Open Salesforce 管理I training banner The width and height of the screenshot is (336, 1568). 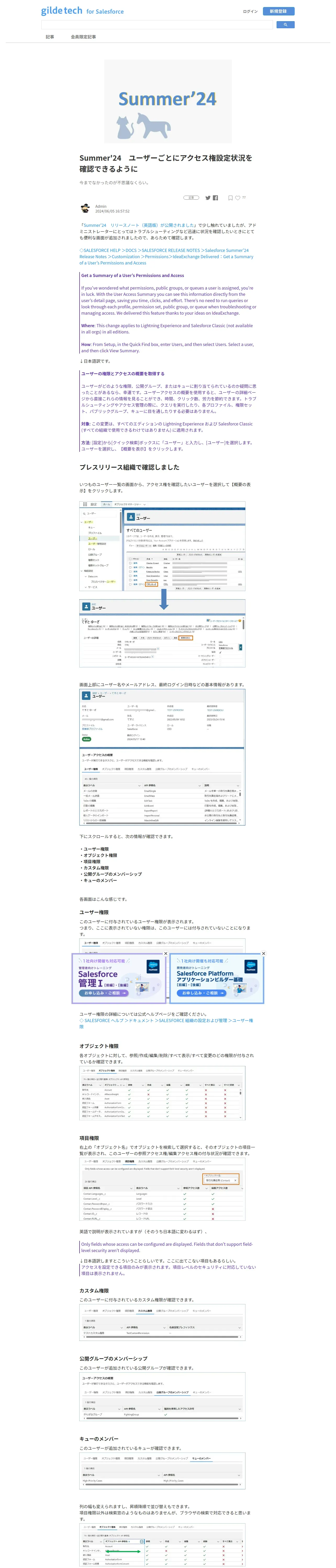coord(118,978)
